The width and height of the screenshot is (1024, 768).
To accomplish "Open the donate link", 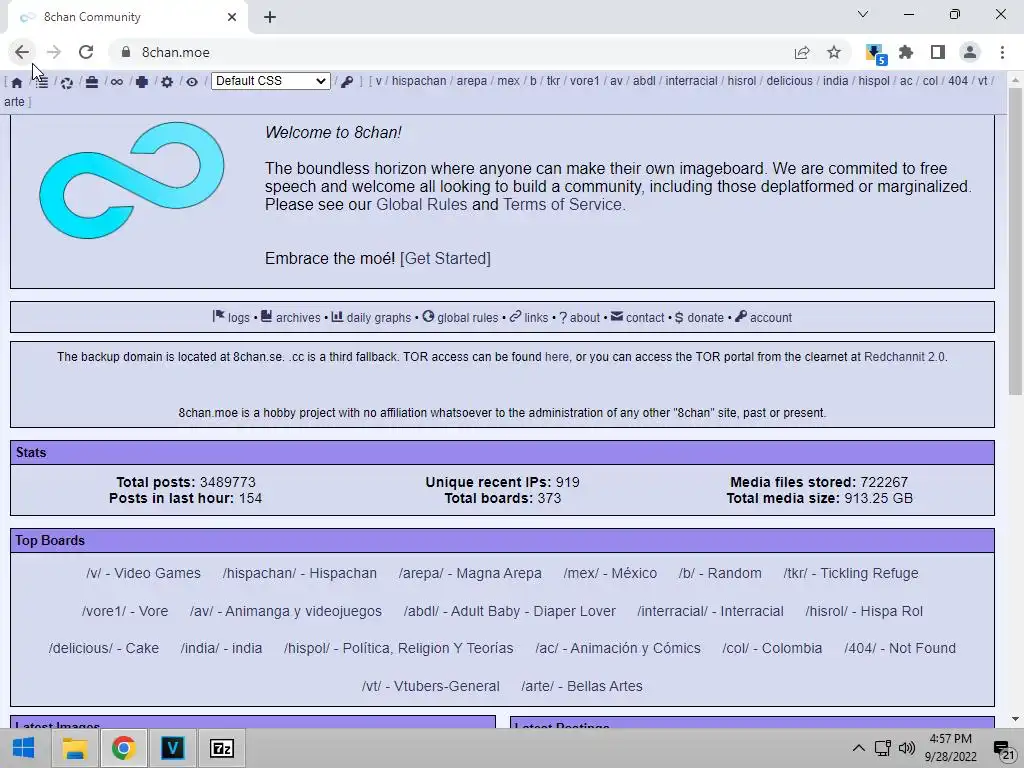I will [x=699, y=317].
